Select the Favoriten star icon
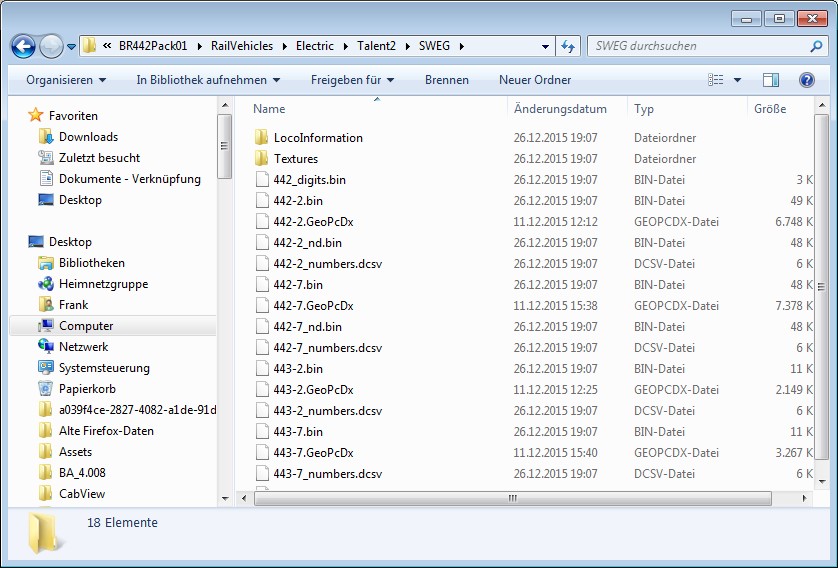This screenshot has width=838, height=568. (35, 115)
